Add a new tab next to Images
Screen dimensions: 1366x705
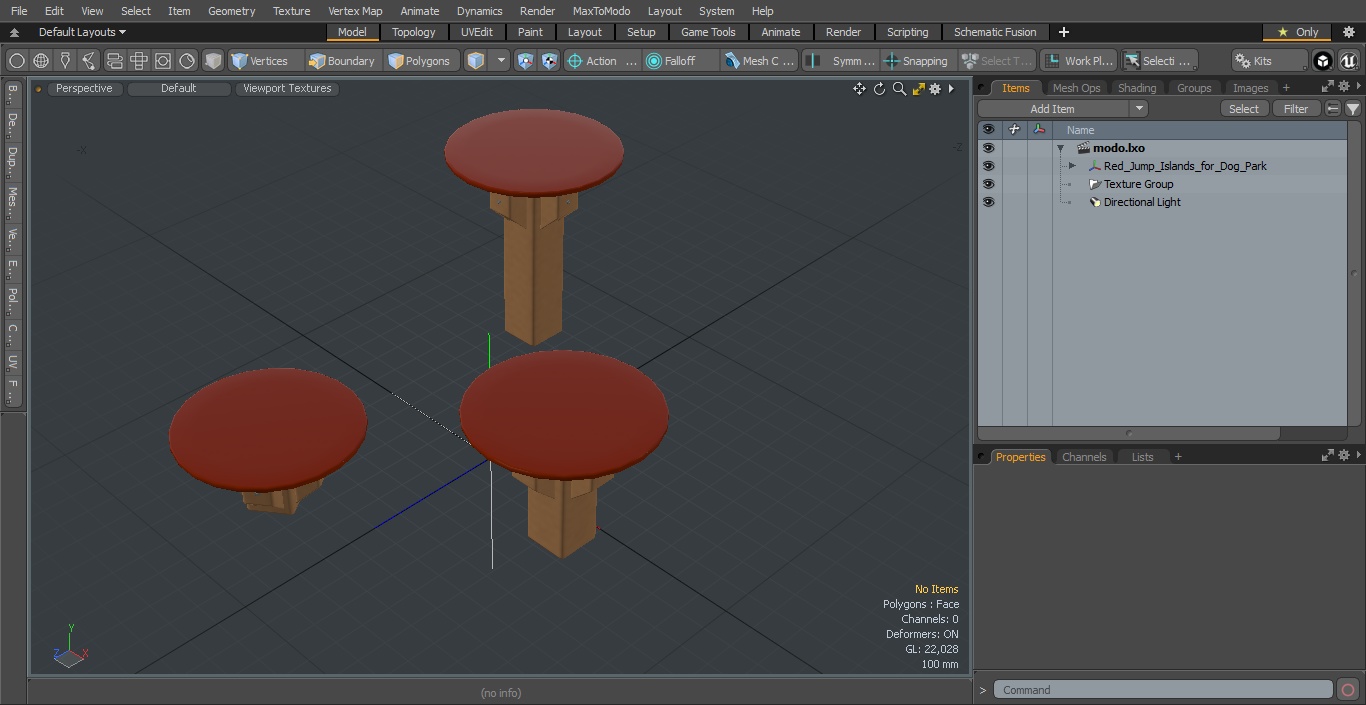(x=1286, y=88)
